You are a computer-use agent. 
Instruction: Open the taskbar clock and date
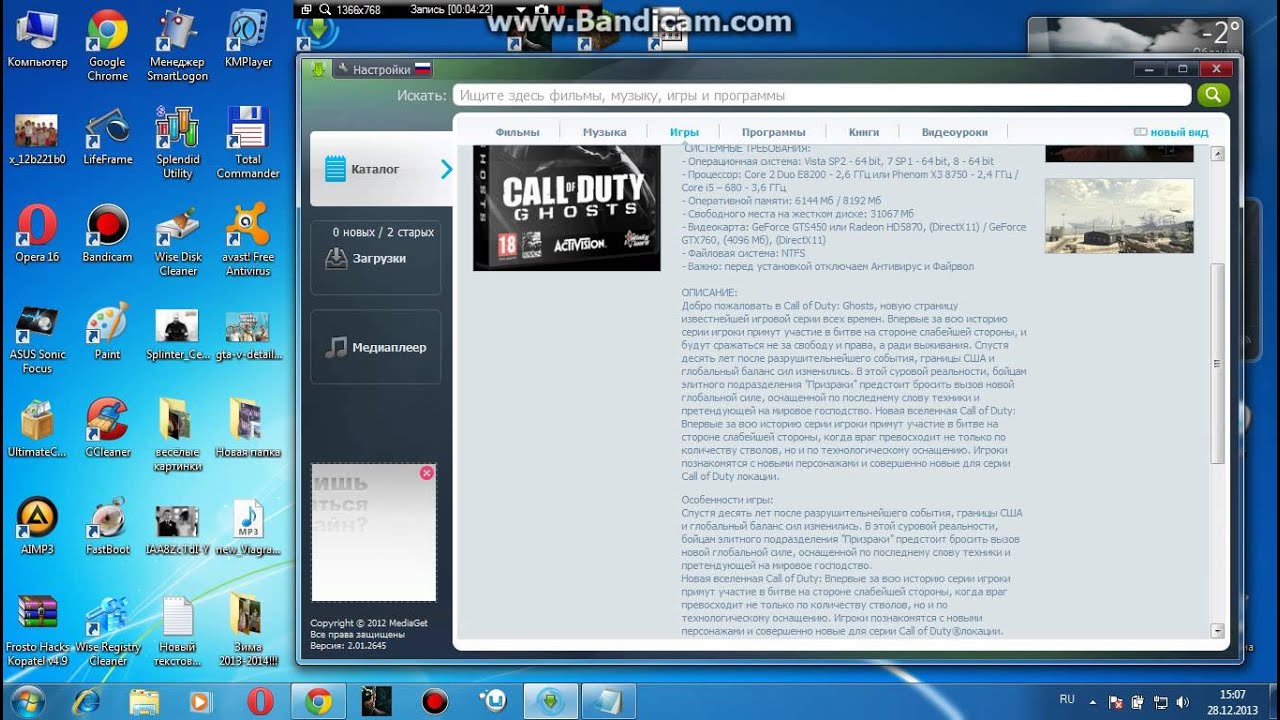1232,701
